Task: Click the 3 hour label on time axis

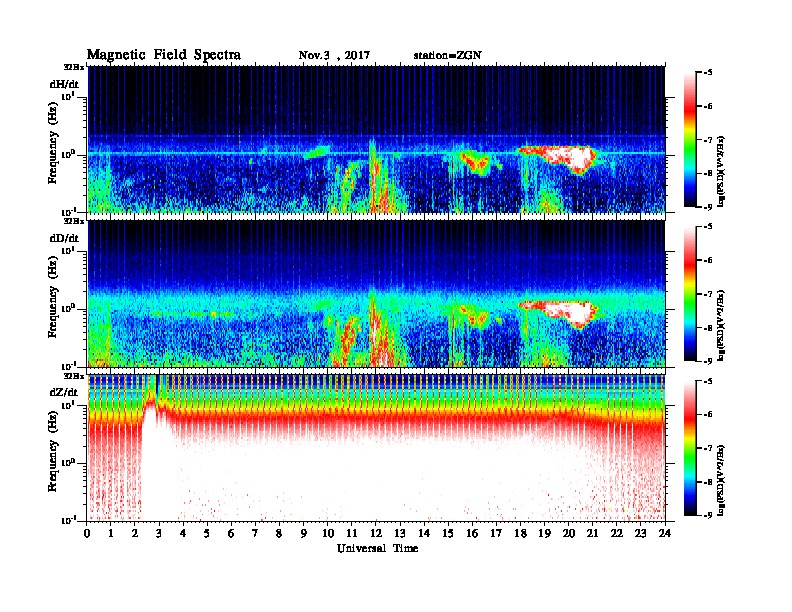Action: click(159, 534)
